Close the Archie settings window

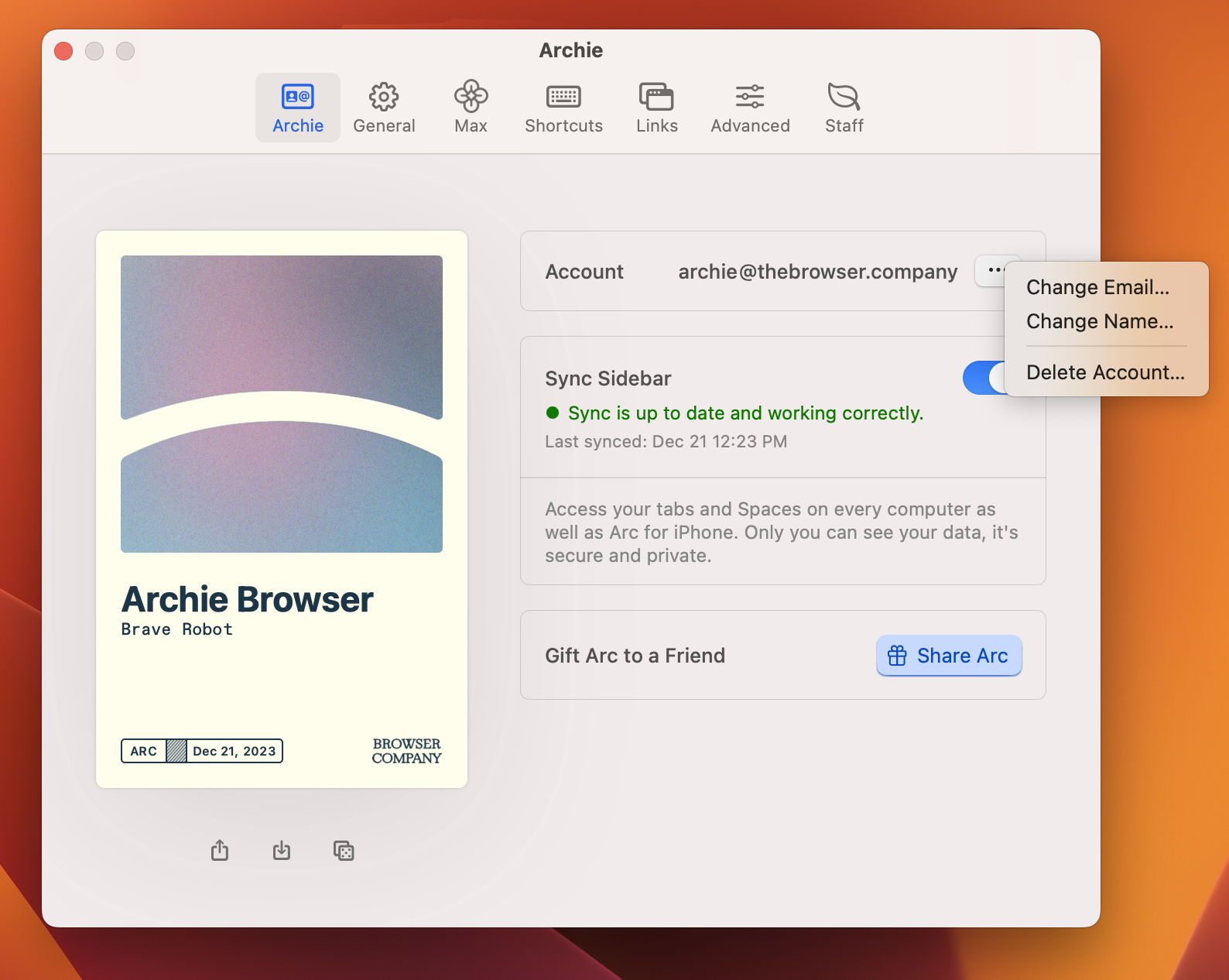point(63,51)
